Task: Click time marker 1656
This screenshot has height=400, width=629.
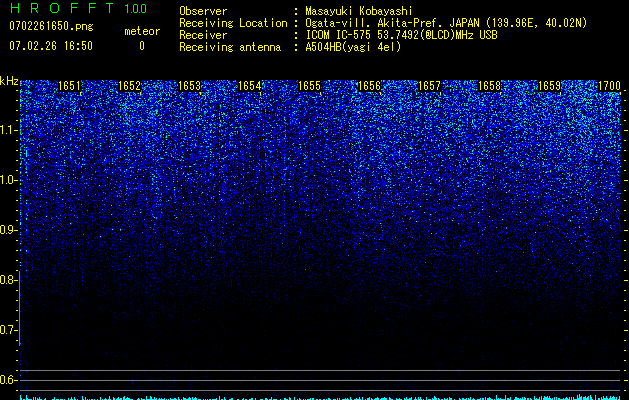Action: tap(369, 86)
